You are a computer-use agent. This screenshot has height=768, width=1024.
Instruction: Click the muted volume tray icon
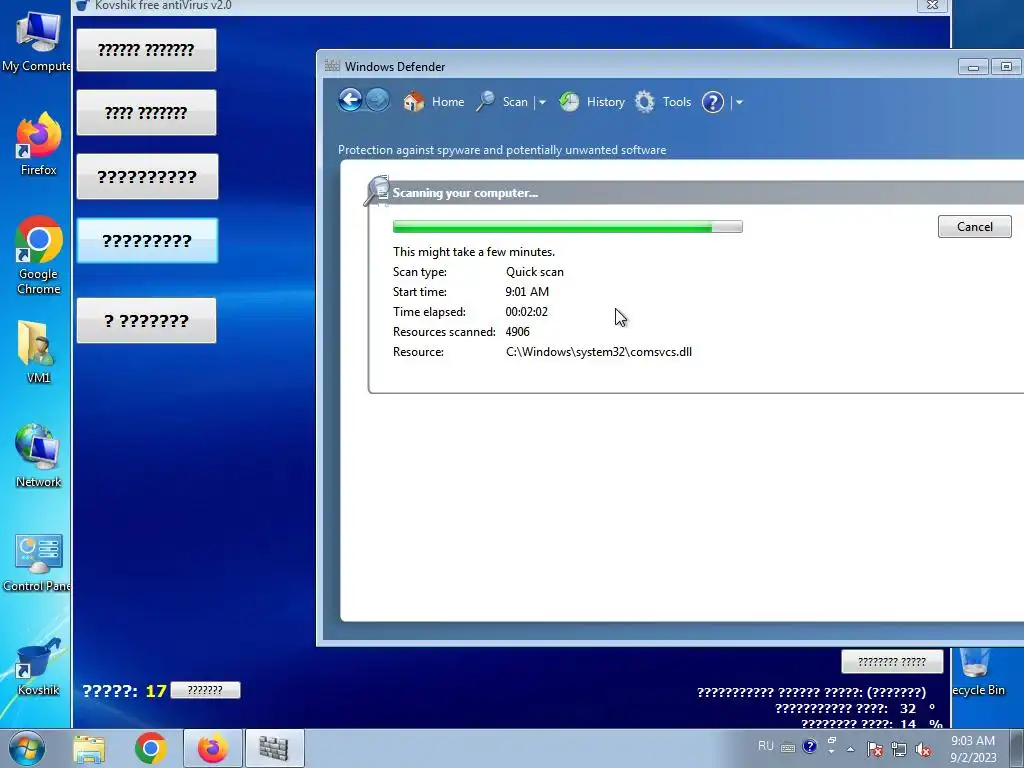click(x=923, y=749)
